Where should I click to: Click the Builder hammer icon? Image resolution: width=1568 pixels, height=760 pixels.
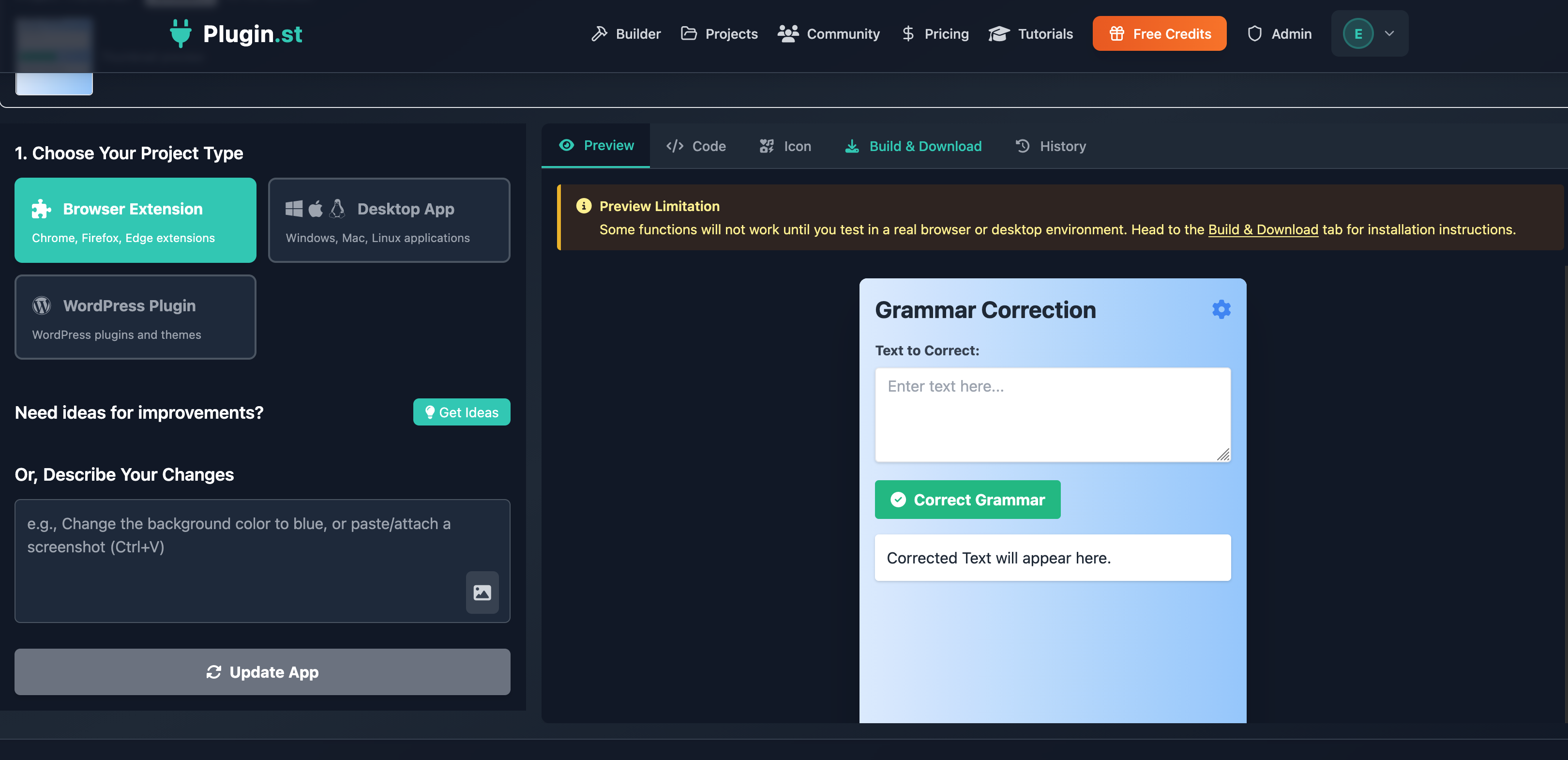pos(599,33)
